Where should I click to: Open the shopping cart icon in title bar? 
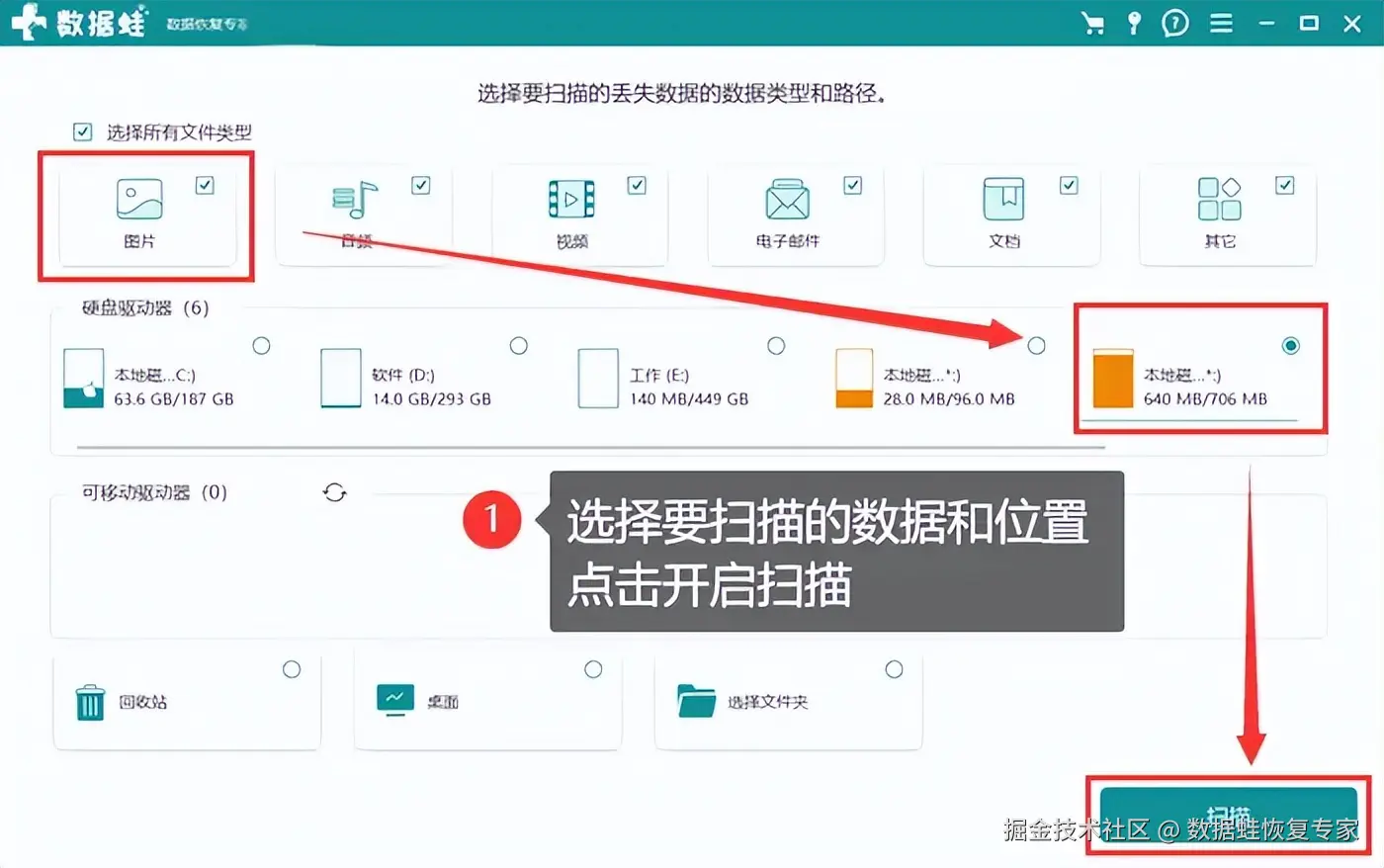[x=1092, y=23]
